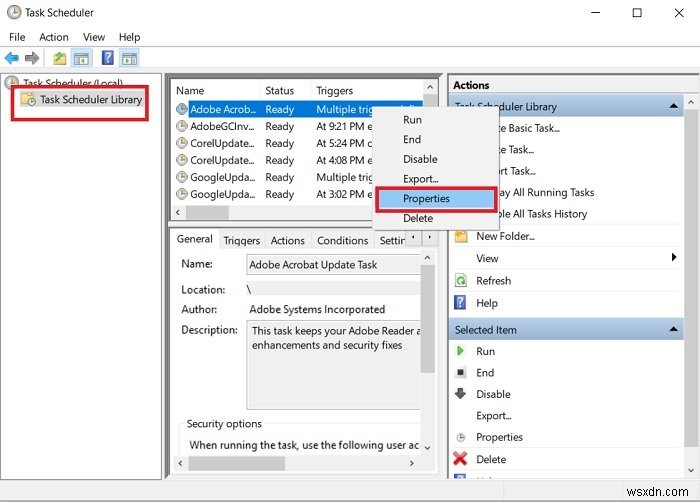This screenshot has height=502, width=700.
Task: Click the Refresh icon in Actions pane
Action: (x=460, y=280)
